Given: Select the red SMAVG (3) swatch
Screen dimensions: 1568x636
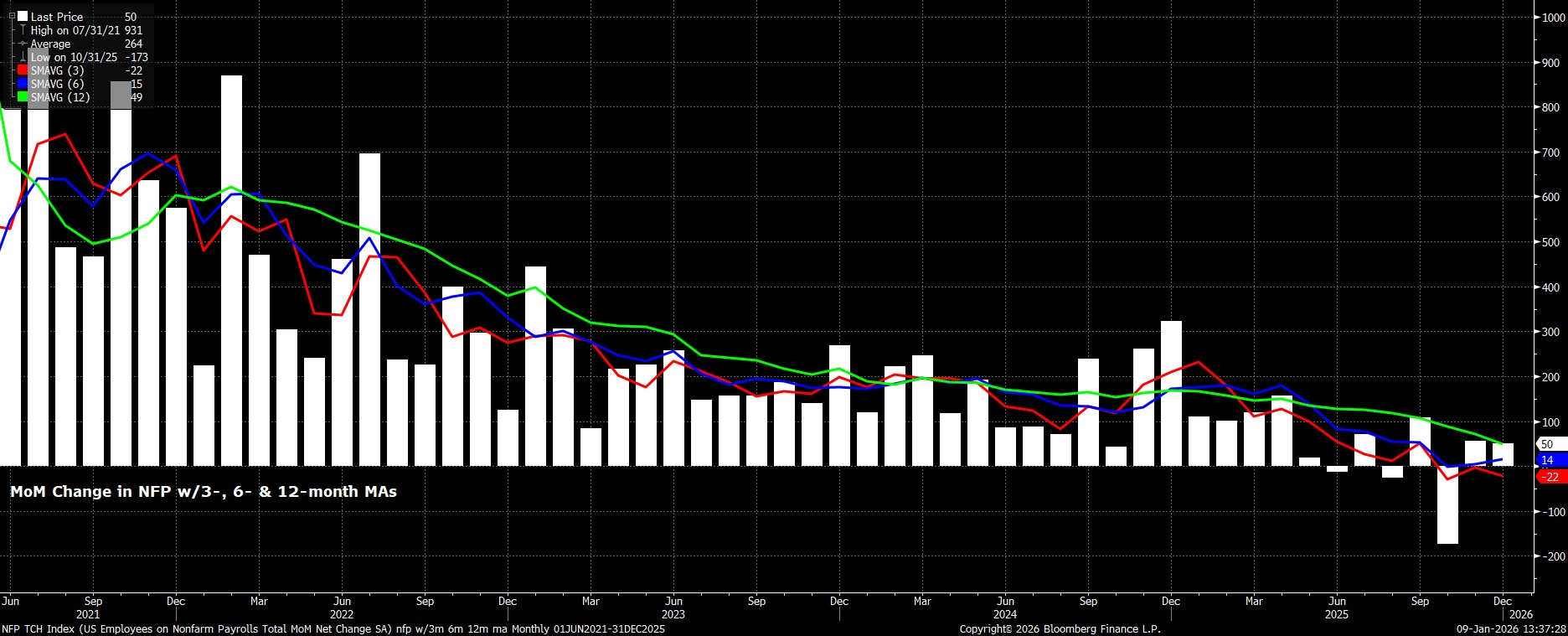Looking at the screenshot, I should coord(23,70).
